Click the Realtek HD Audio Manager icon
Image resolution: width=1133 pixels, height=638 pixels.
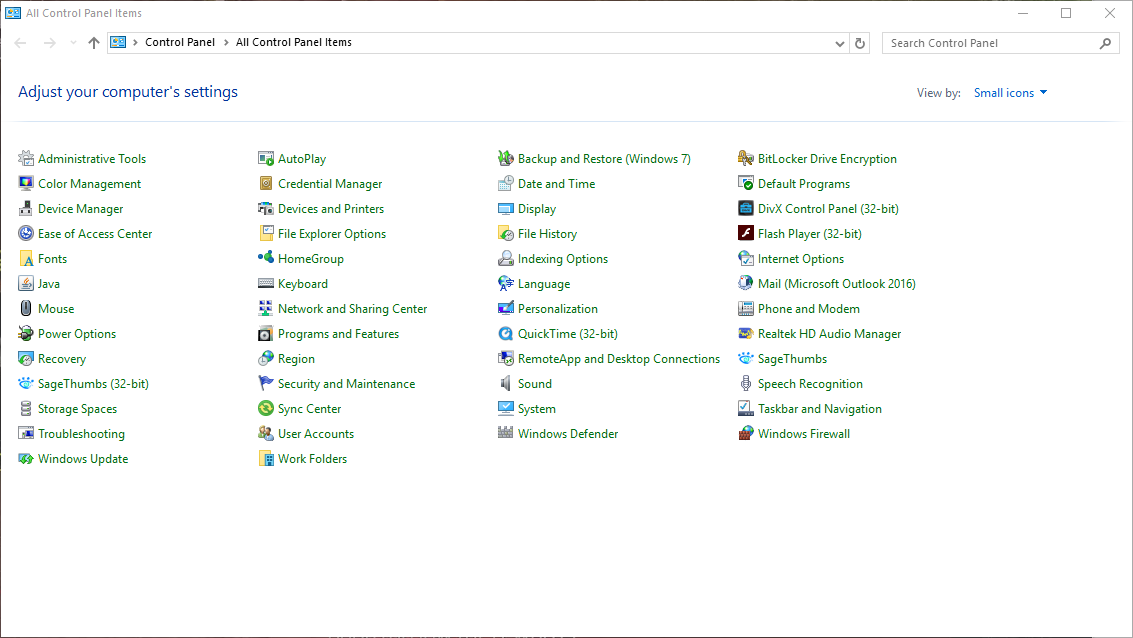pos(746,334)
